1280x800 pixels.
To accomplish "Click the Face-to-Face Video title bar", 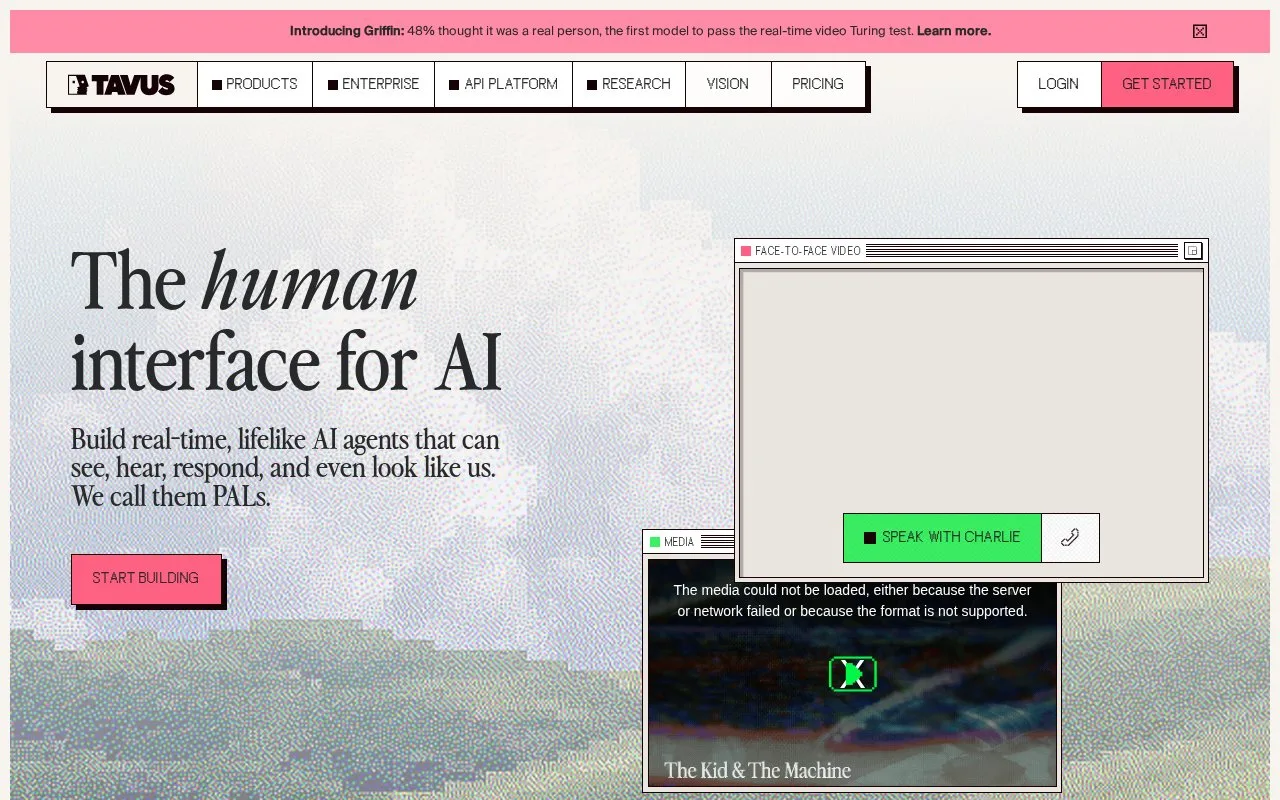I will pyautogui.click(x=971, y=251).
